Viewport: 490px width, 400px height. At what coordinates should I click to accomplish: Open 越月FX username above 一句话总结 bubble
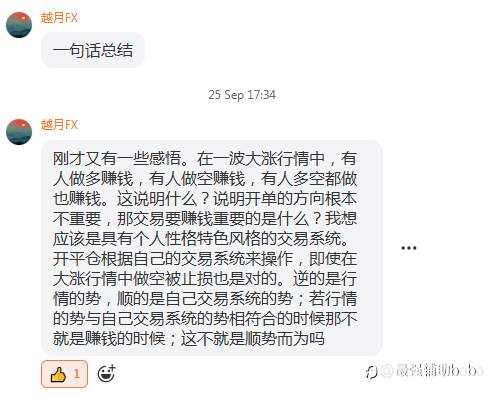[59, 17]
